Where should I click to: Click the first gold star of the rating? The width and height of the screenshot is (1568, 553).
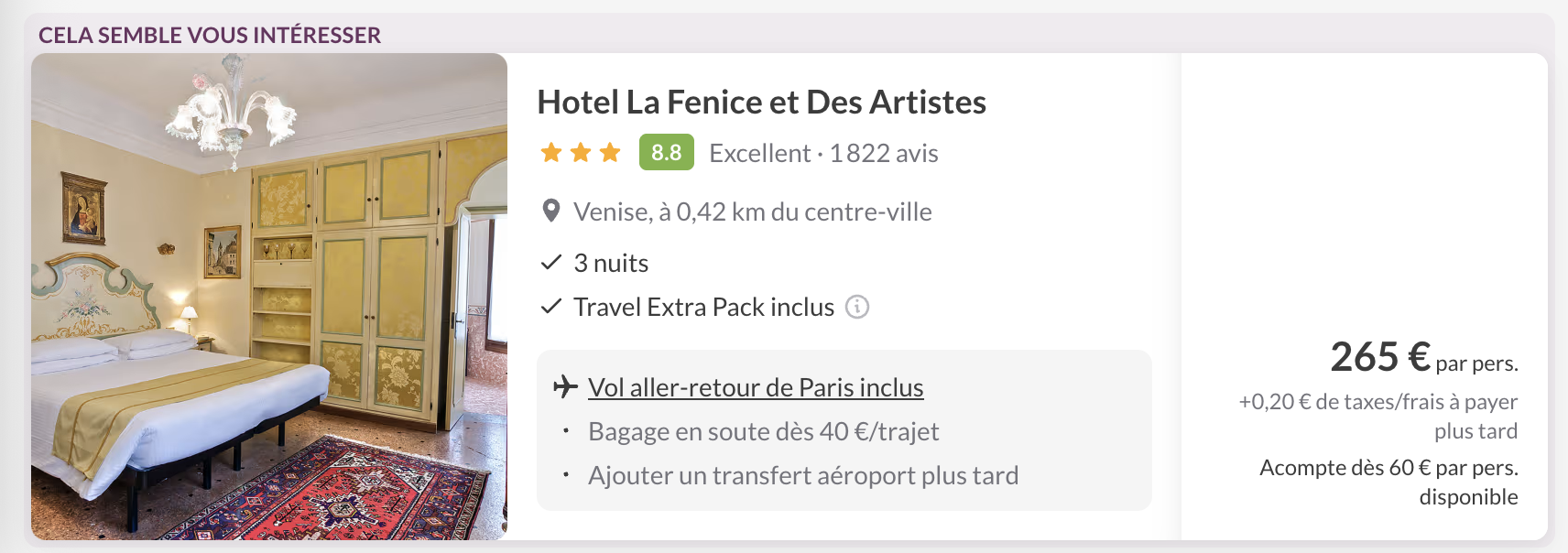551,153
